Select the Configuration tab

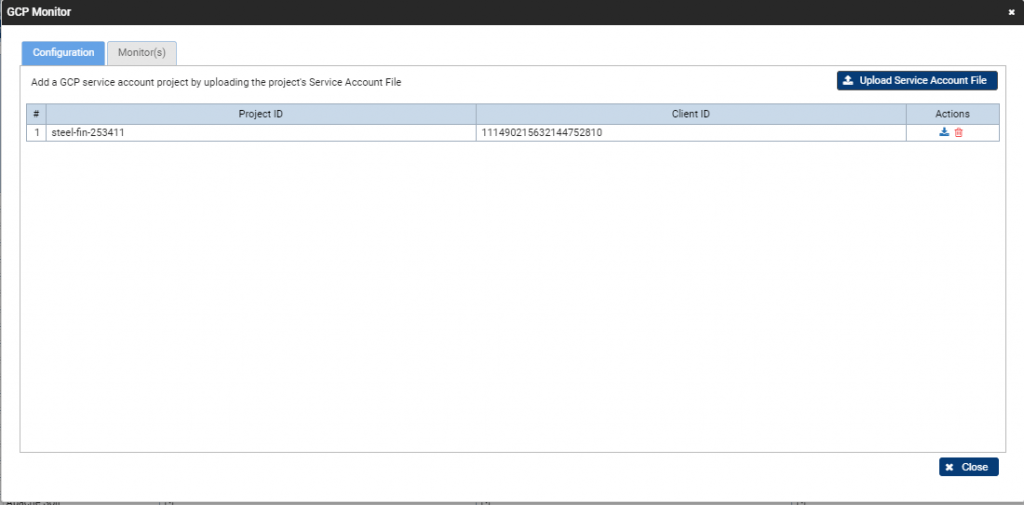coord(63,53)
